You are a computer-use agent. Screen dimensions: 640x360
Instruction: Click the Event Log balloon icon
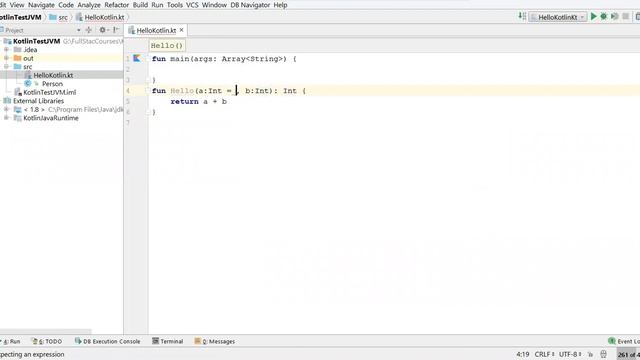pos(611,341)
